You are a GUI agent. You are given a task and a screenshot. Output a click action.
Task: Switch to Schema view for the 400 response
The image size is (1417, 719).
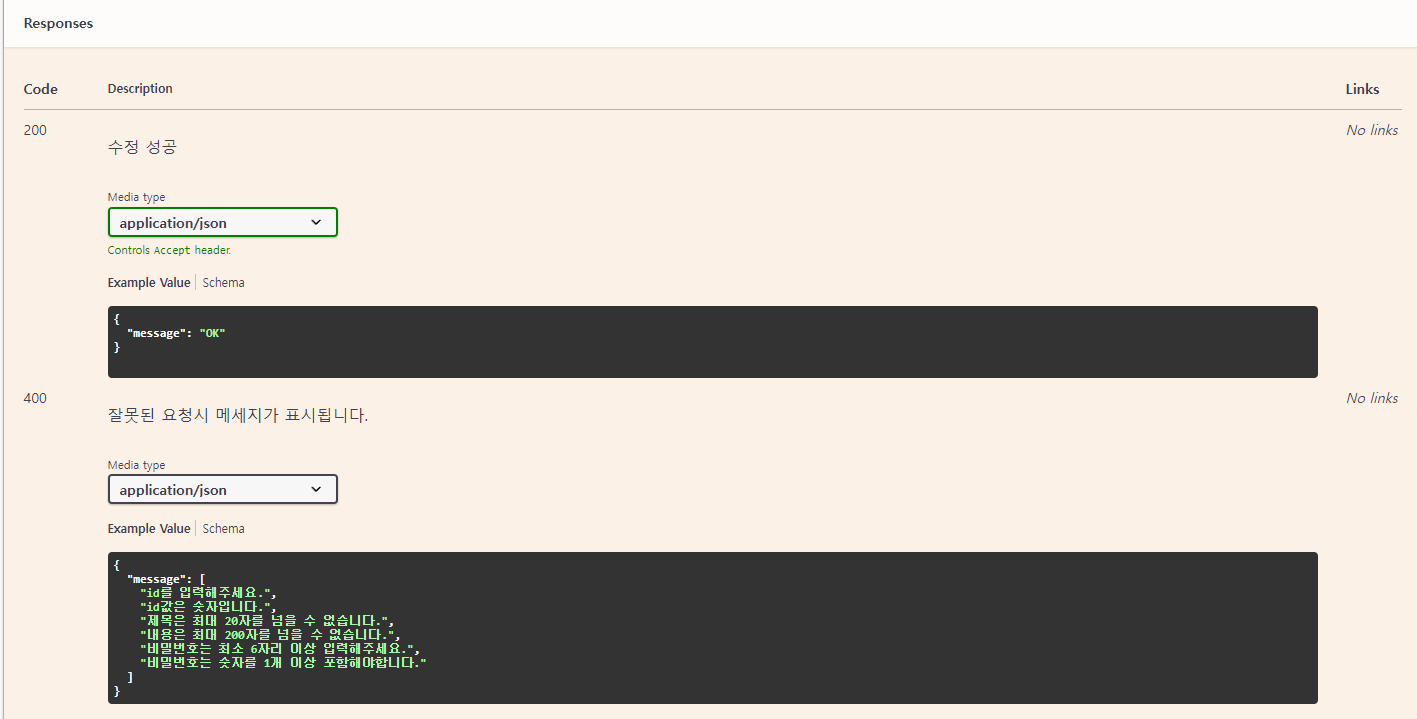(x=223, y=528)
